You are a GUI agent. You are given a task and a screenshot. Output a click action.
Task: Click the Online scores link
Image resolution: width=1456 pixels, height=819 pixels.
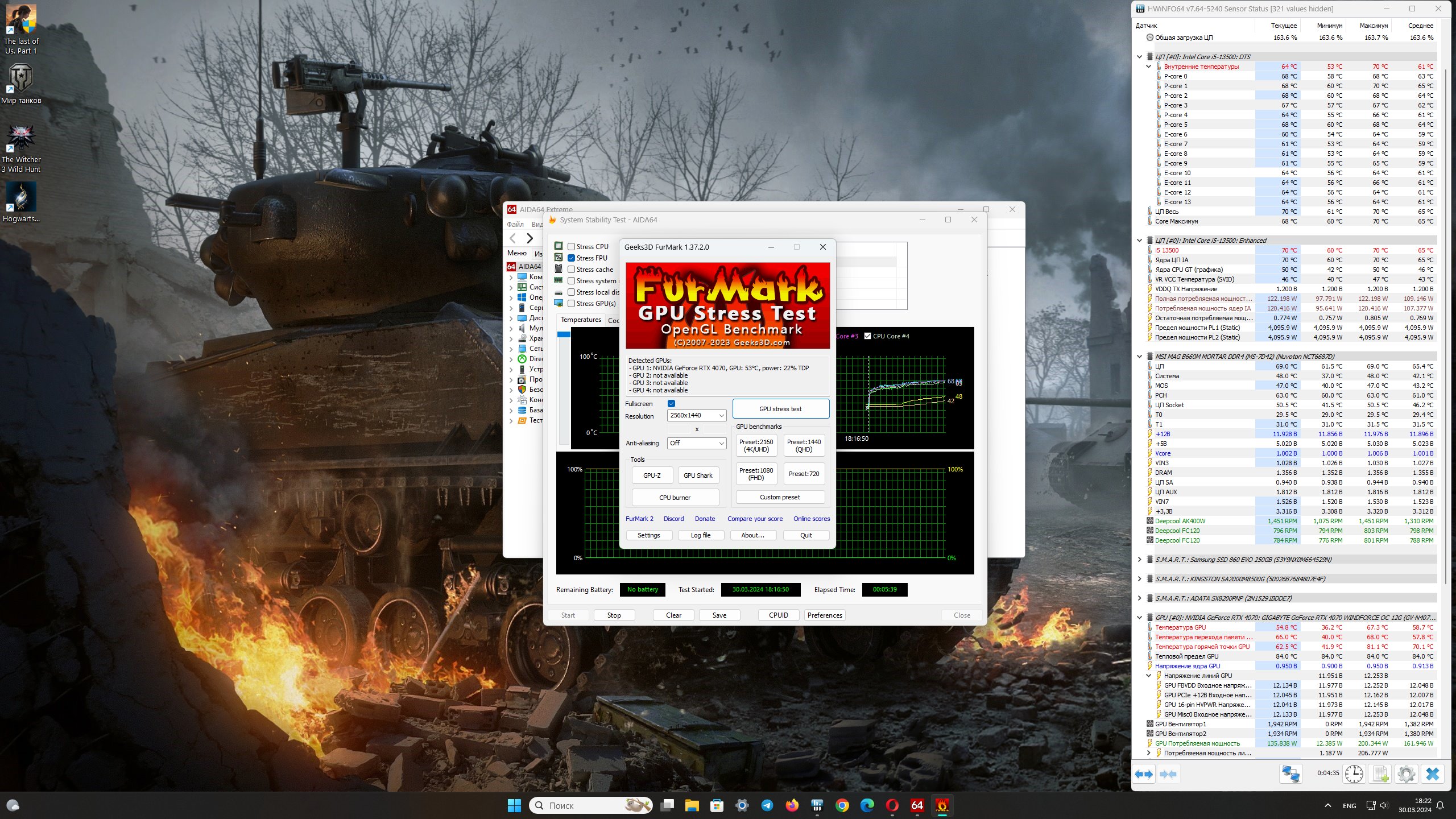click(811, 519)
